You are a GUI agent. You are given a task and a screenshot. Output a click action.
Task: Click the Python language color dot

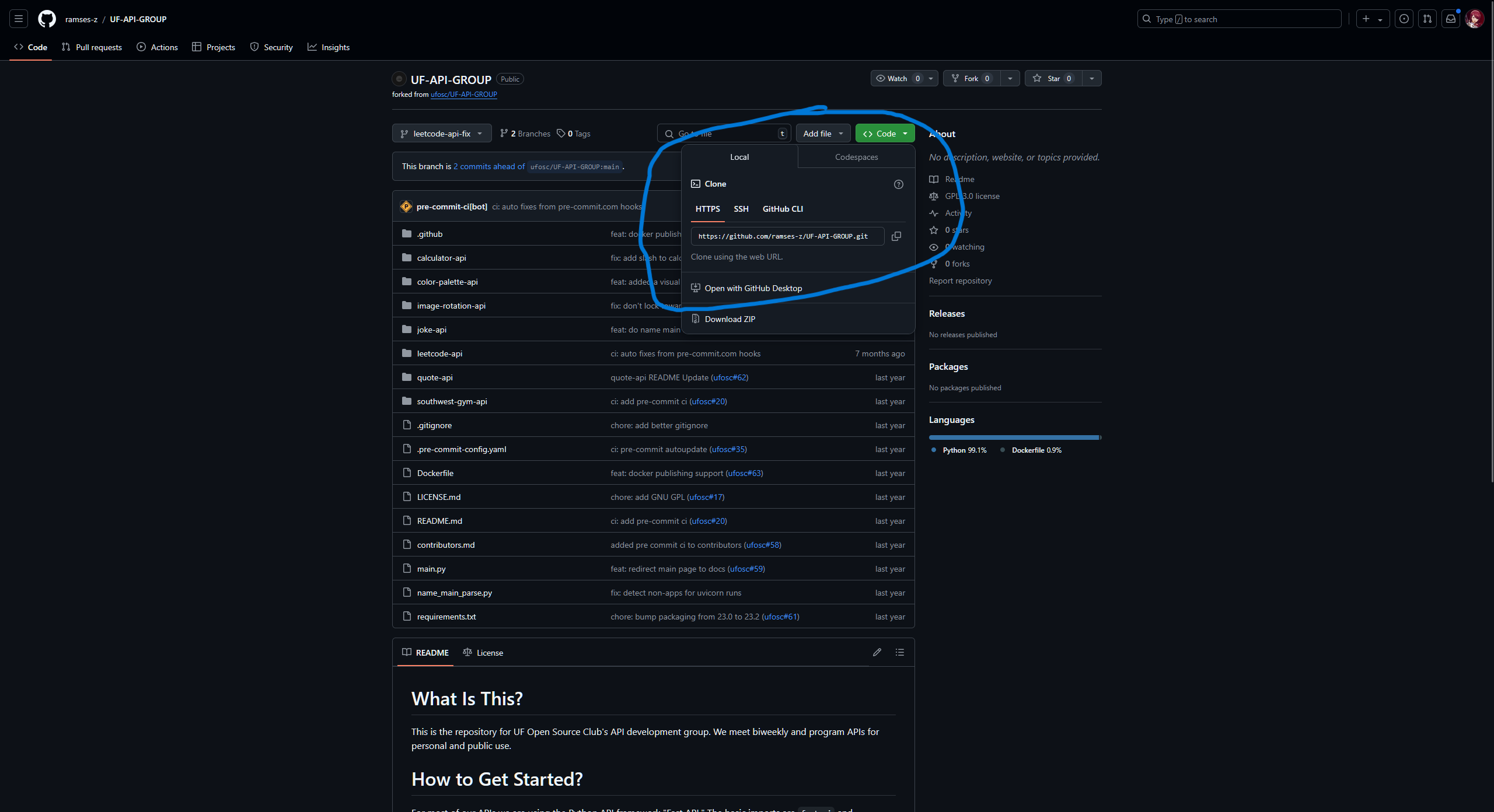tap(934, 450)
